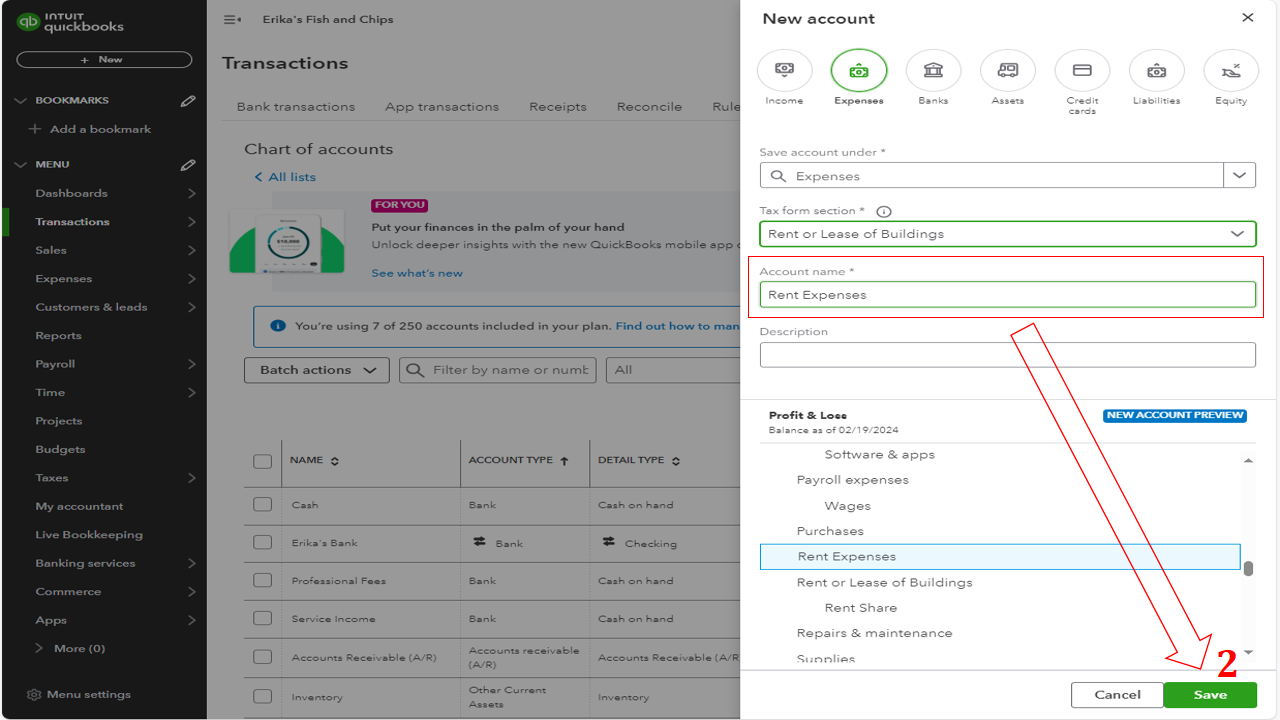The image size is (1280, 720).
Task: Click into the Account name field
Action: tap(1008, 294)
